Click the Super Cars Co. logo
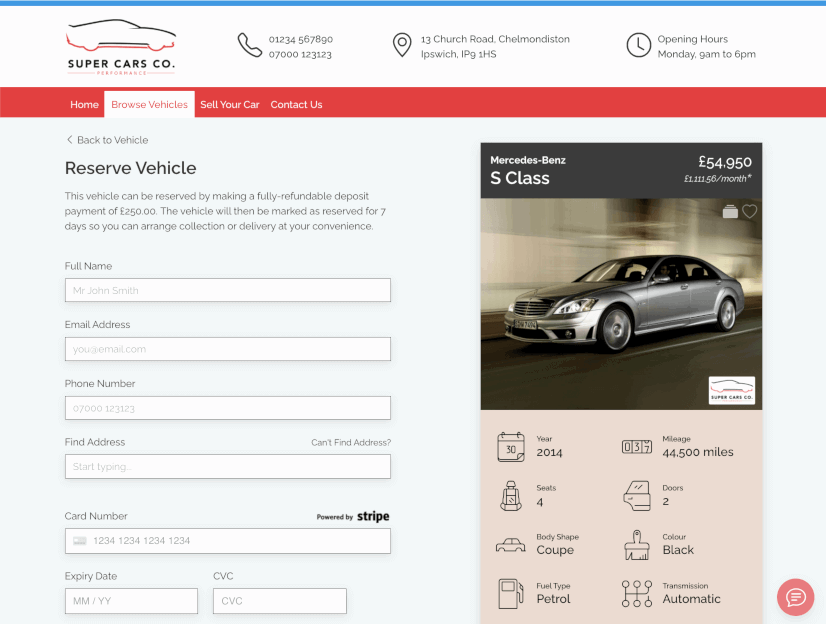The height and width of the screenshot is (624, 826). point(121,47)
